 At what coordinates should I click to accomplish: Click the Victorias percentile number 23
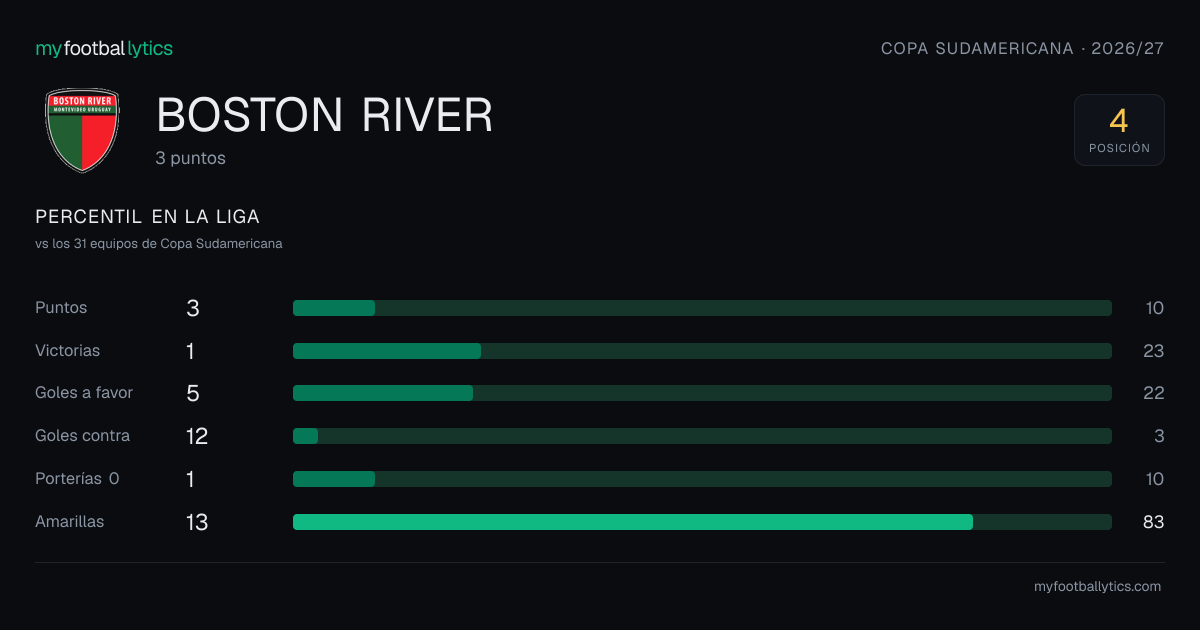point(1154,351)
